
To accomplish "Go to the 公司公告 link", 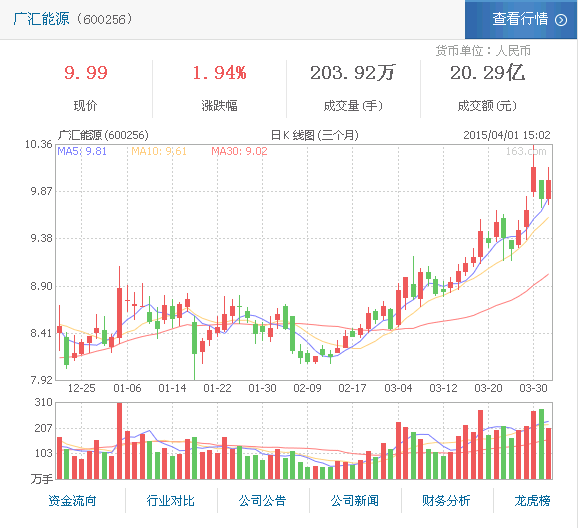I will [x=262, y=501].
